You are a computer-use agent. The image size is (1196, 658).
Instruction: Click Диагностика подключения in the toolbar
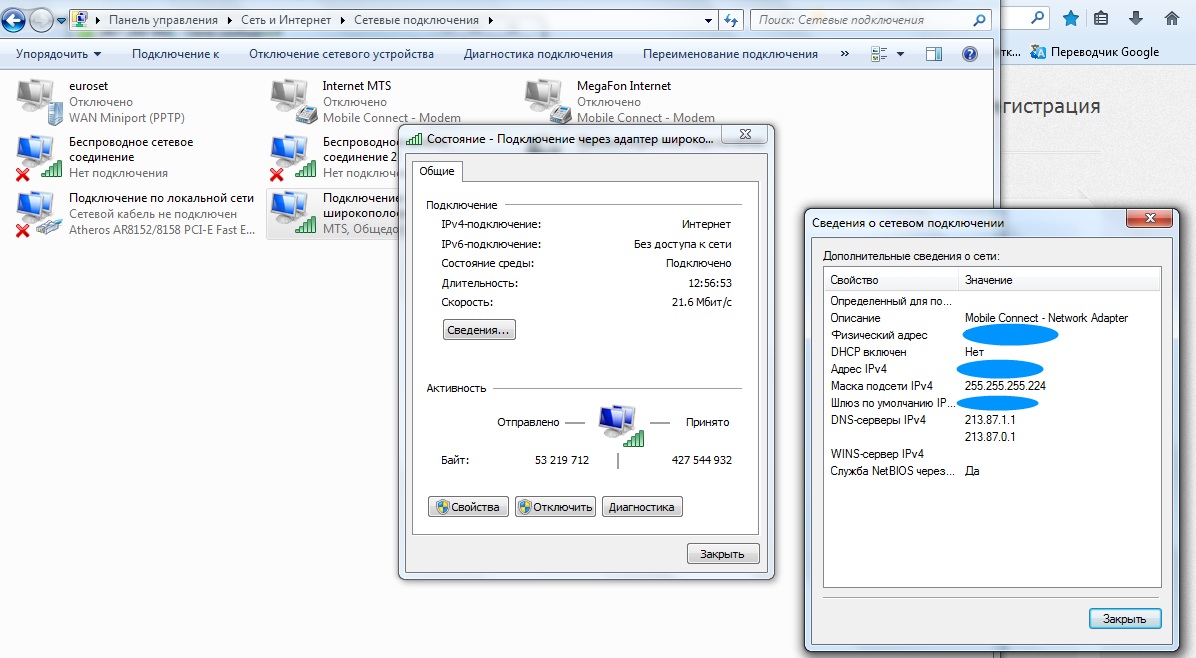(538, 54)
